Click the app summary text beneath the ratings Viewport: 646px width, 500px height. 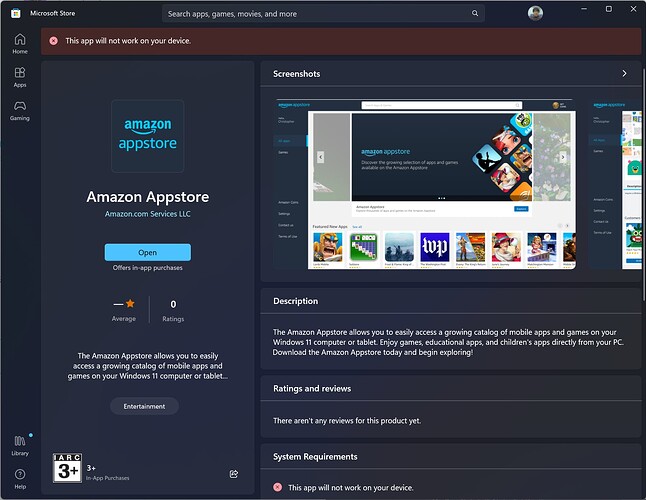pyautogui.click(x=147, y=366)
